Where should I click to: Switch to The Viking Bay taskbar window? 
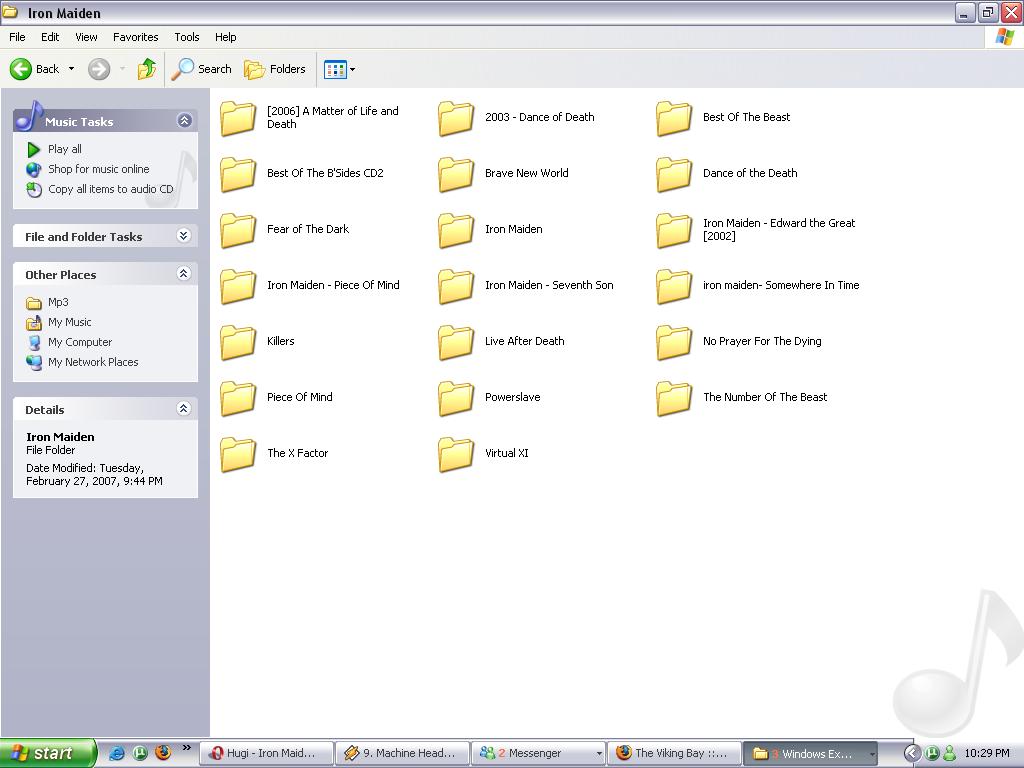674,754
